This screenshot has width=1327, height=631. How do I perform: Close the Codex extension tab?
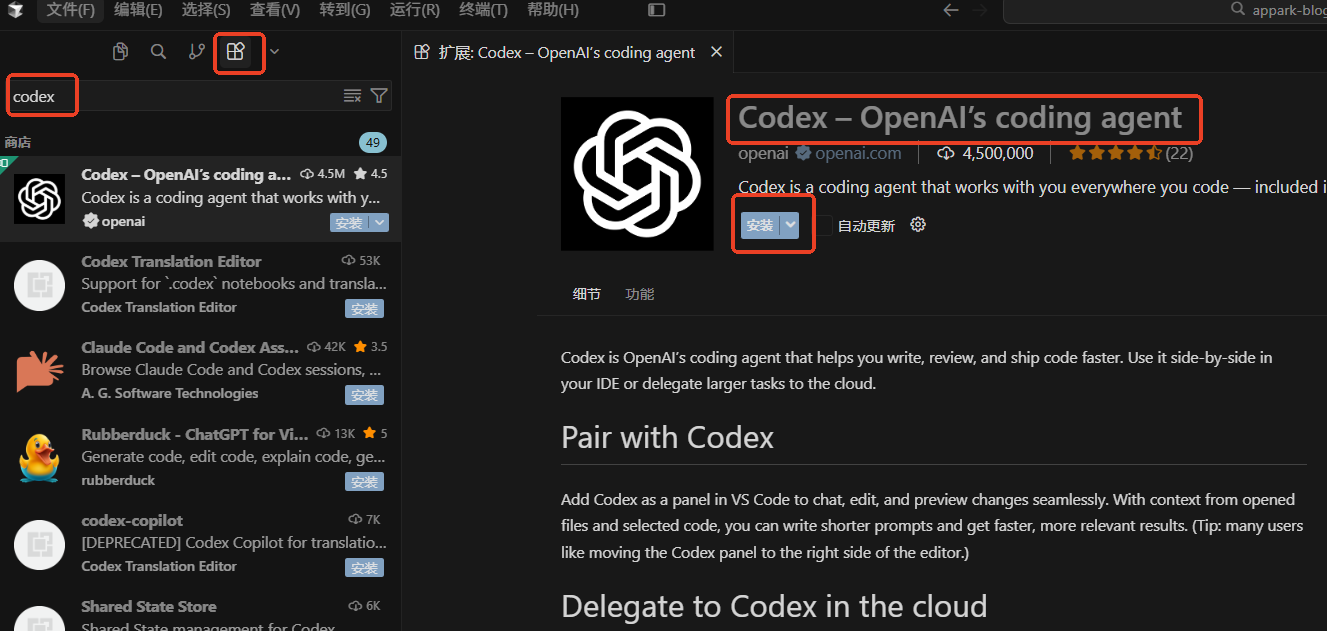point(716,52)
